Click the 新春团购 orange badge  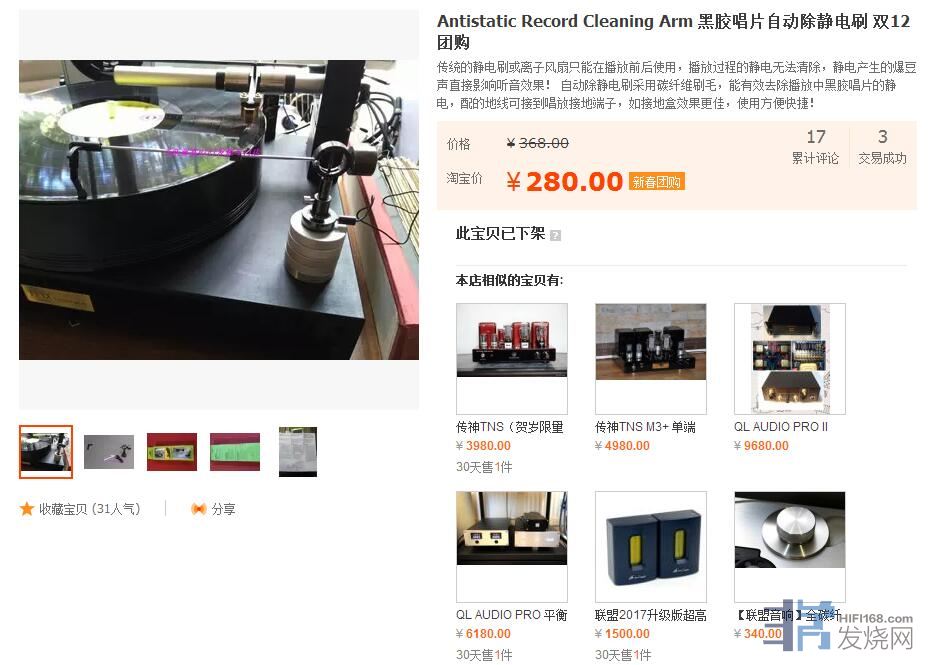[x=657, y=181]
